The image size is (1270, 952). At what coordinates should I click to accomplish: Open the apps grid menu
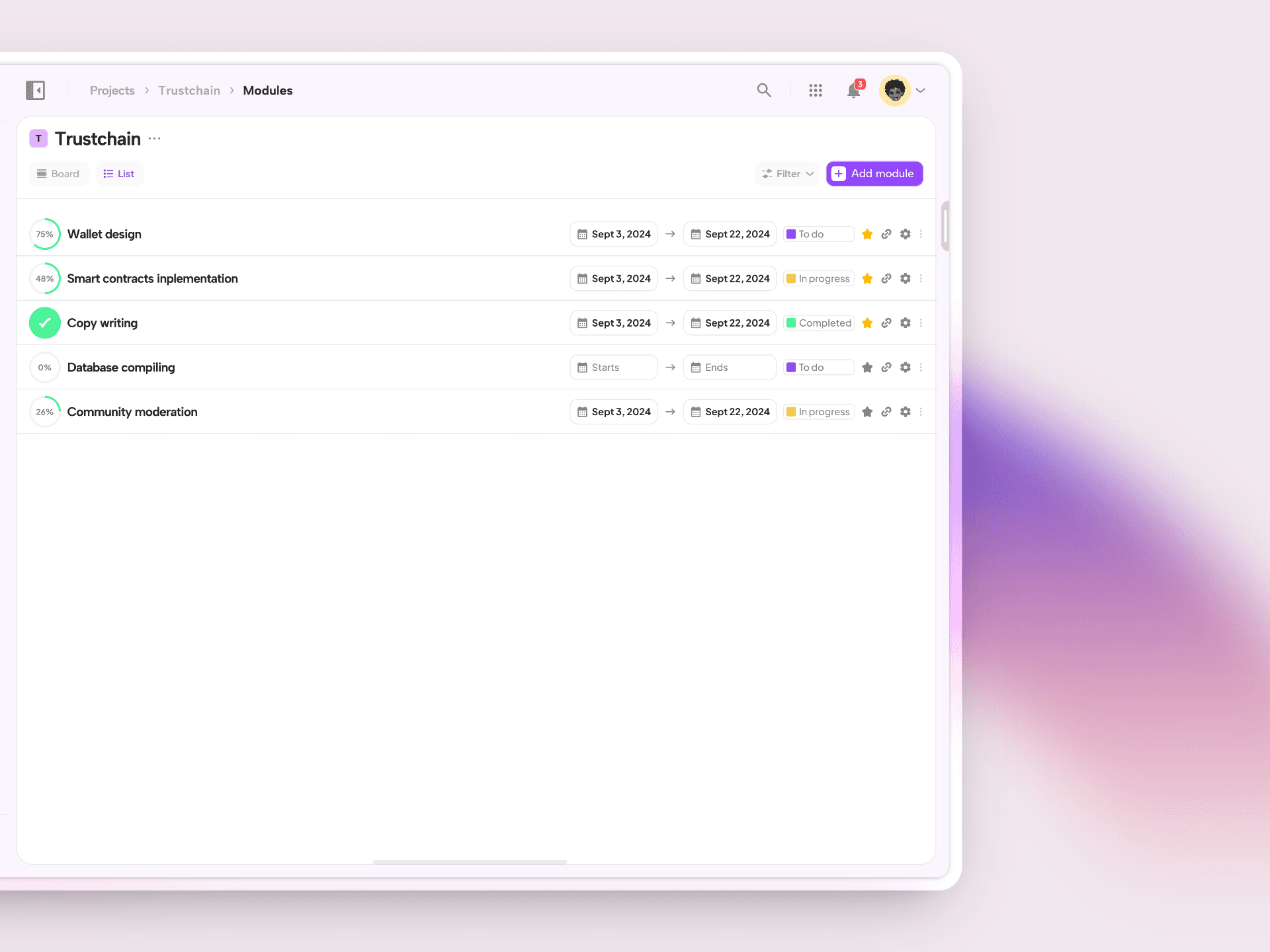[815, 90]
